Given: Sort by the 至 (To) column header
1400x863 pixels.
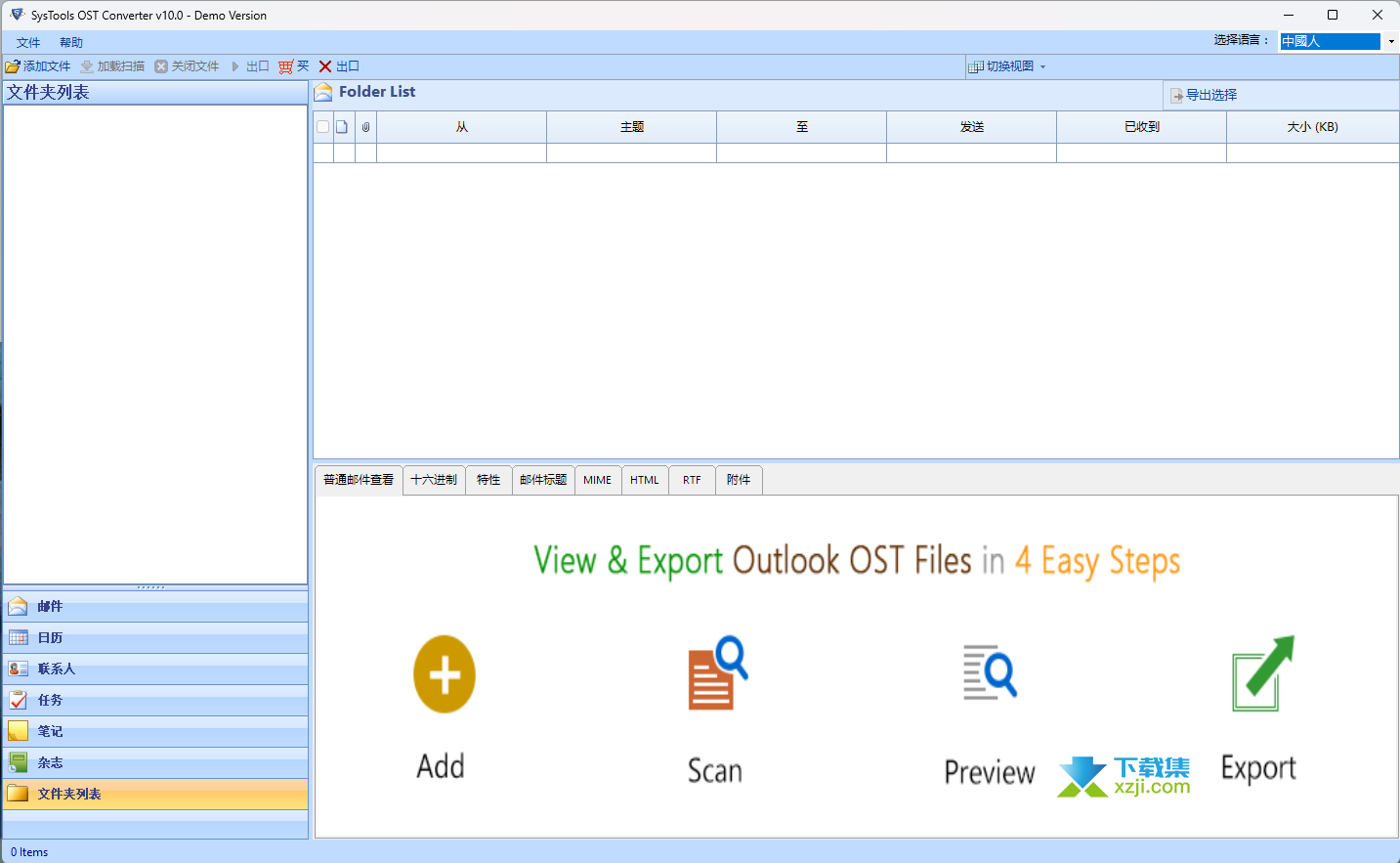Looking at the screenshot, I should coord(802,127).
